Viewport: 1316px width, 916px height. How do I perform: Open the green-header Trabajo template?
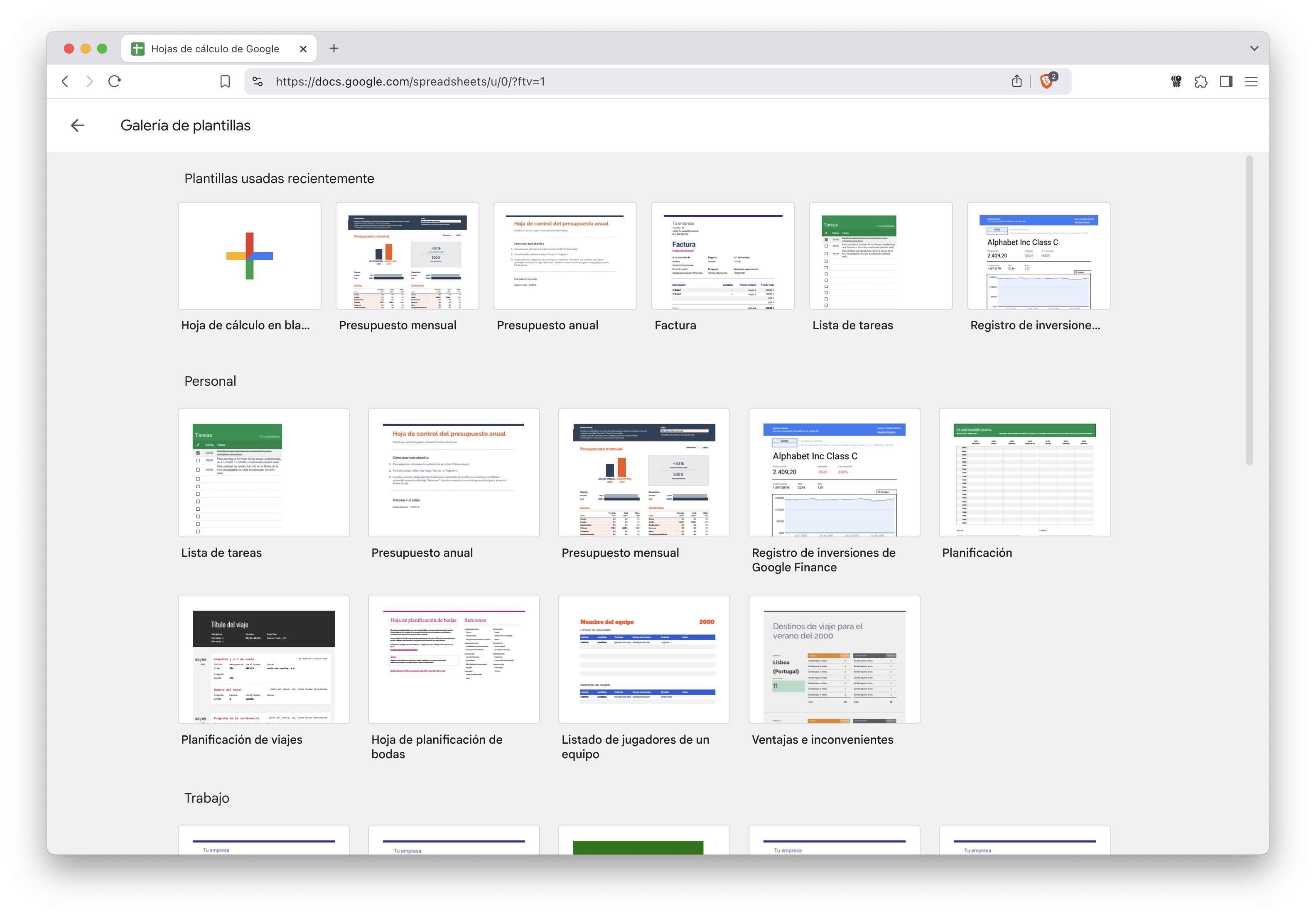tap(644, 840)
